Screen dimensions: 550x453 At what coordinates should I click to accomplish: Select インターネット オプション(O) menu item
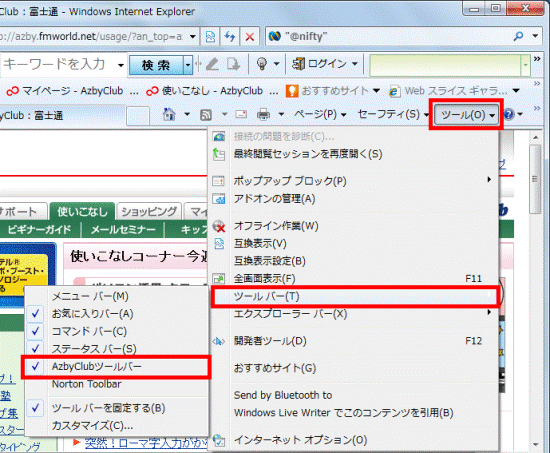coord(354,440)
